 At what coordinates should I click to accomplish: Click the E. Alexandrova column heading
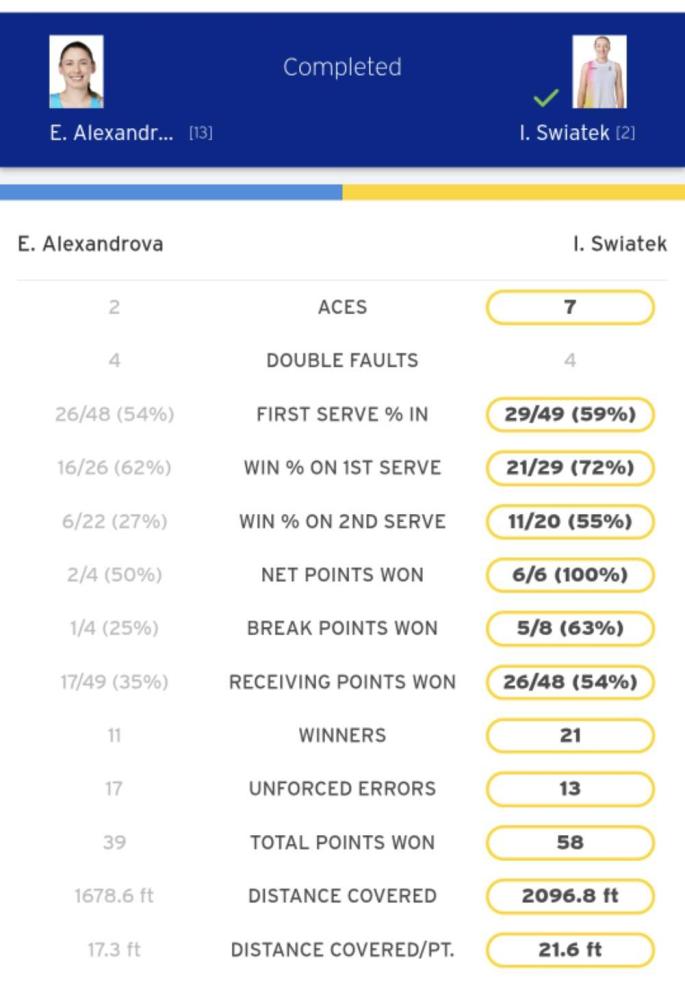click(91, 244)
